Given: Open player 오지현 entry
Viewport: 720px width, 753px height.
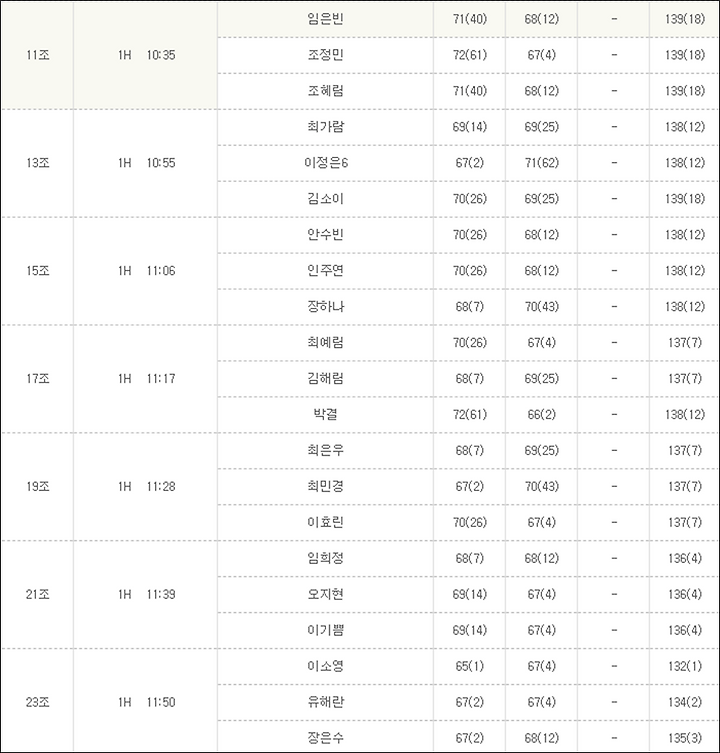Looking at the screenshot, I should click(325, 595).
